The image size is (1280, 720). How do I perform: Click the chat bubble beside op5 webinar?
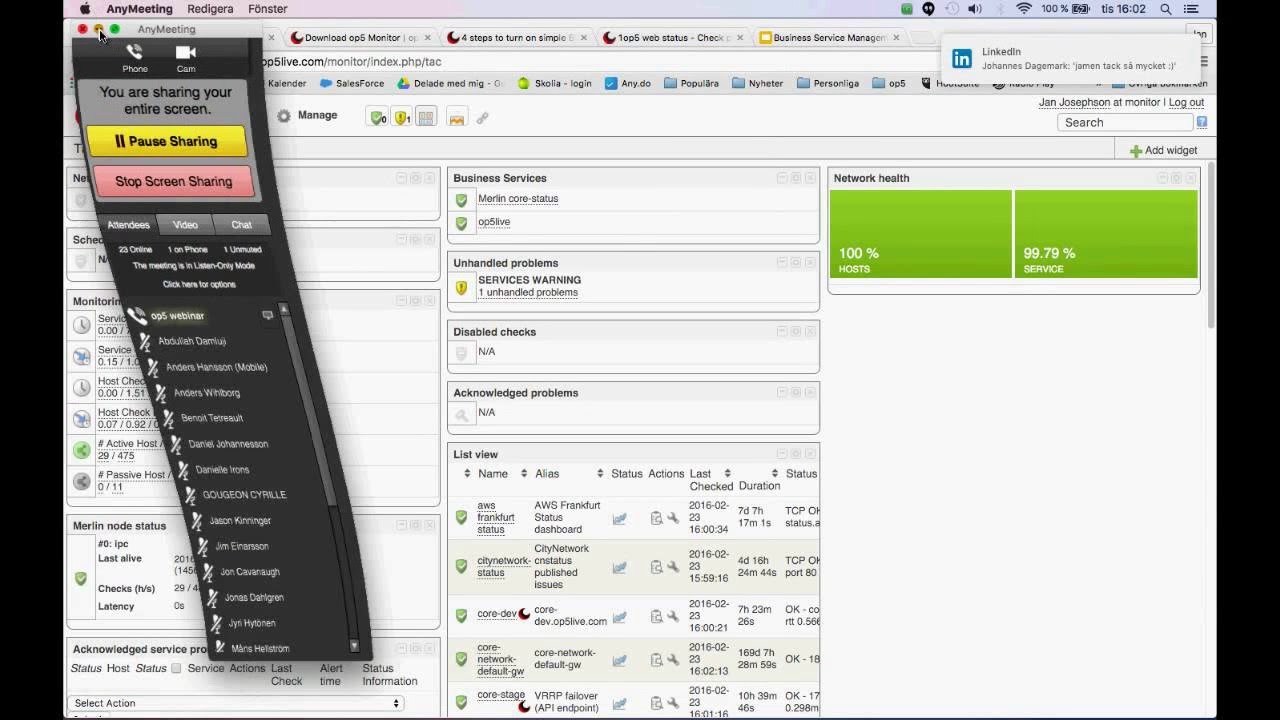(x=267, y=315)
